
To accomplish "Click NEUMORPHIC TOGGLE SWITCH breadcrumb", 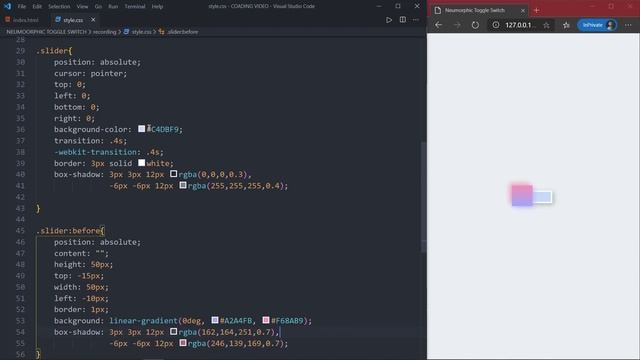I will [x=46, y=31].
